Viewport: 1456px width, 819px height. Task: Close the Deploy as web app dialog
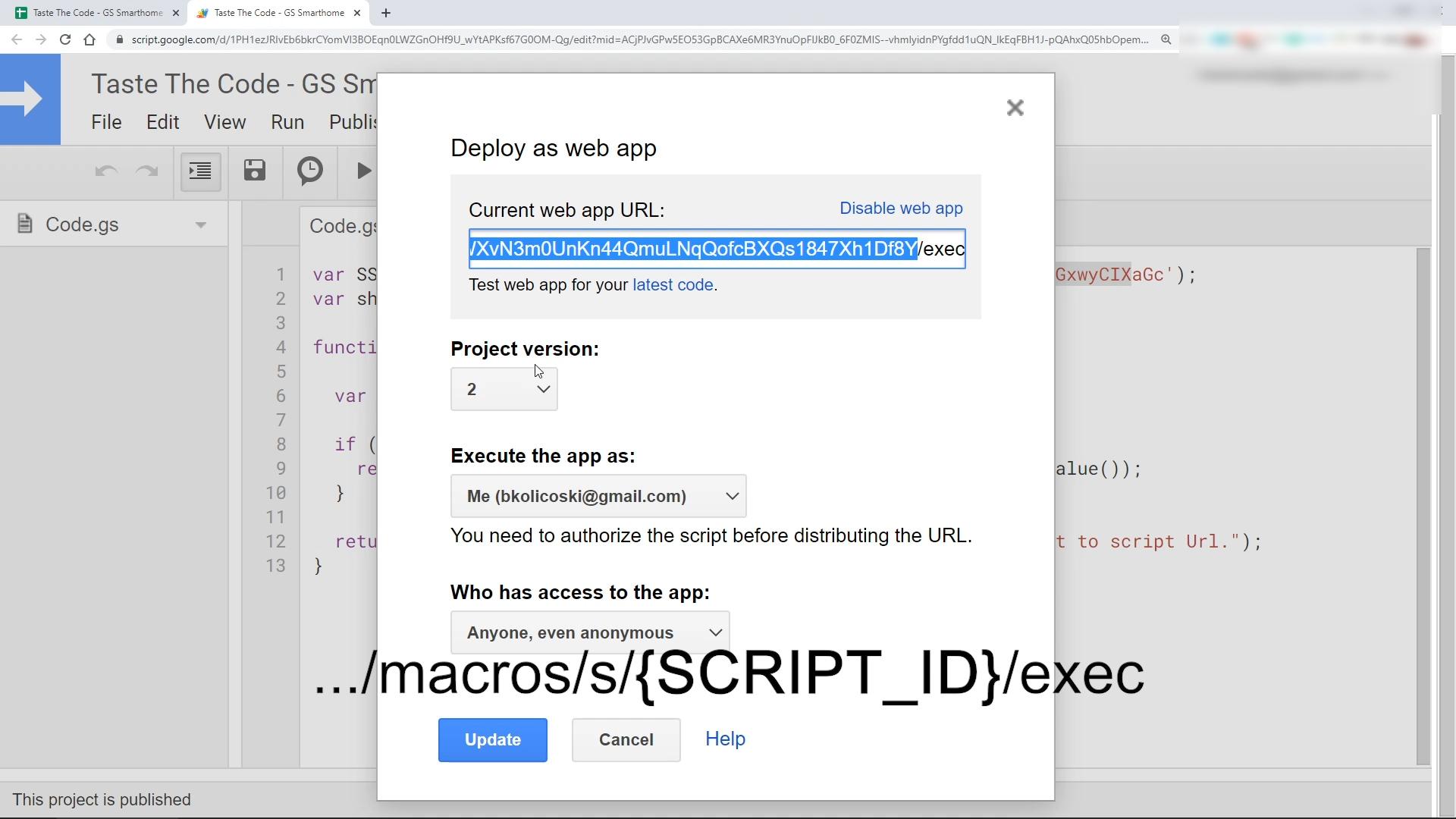click(1015, 108)
